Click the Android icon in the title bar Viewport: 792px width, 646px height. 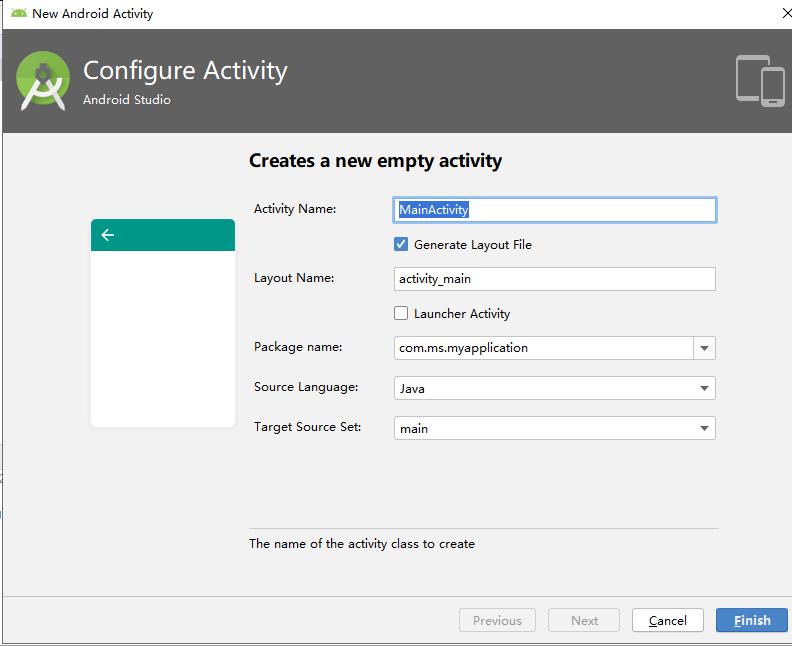point(19,14)
